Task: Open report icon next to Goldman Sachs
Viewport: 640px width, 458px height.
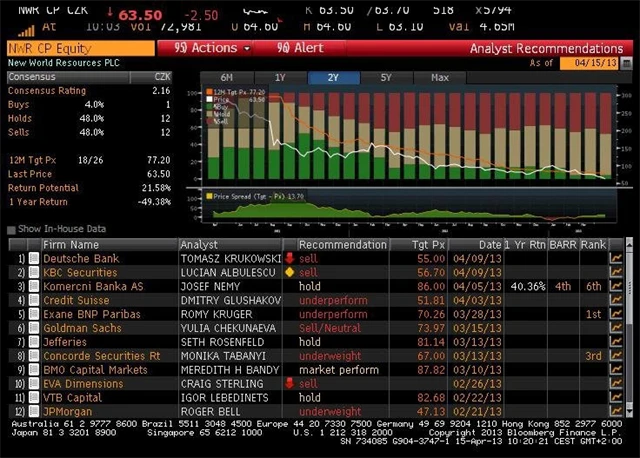Action: (33, 328)
